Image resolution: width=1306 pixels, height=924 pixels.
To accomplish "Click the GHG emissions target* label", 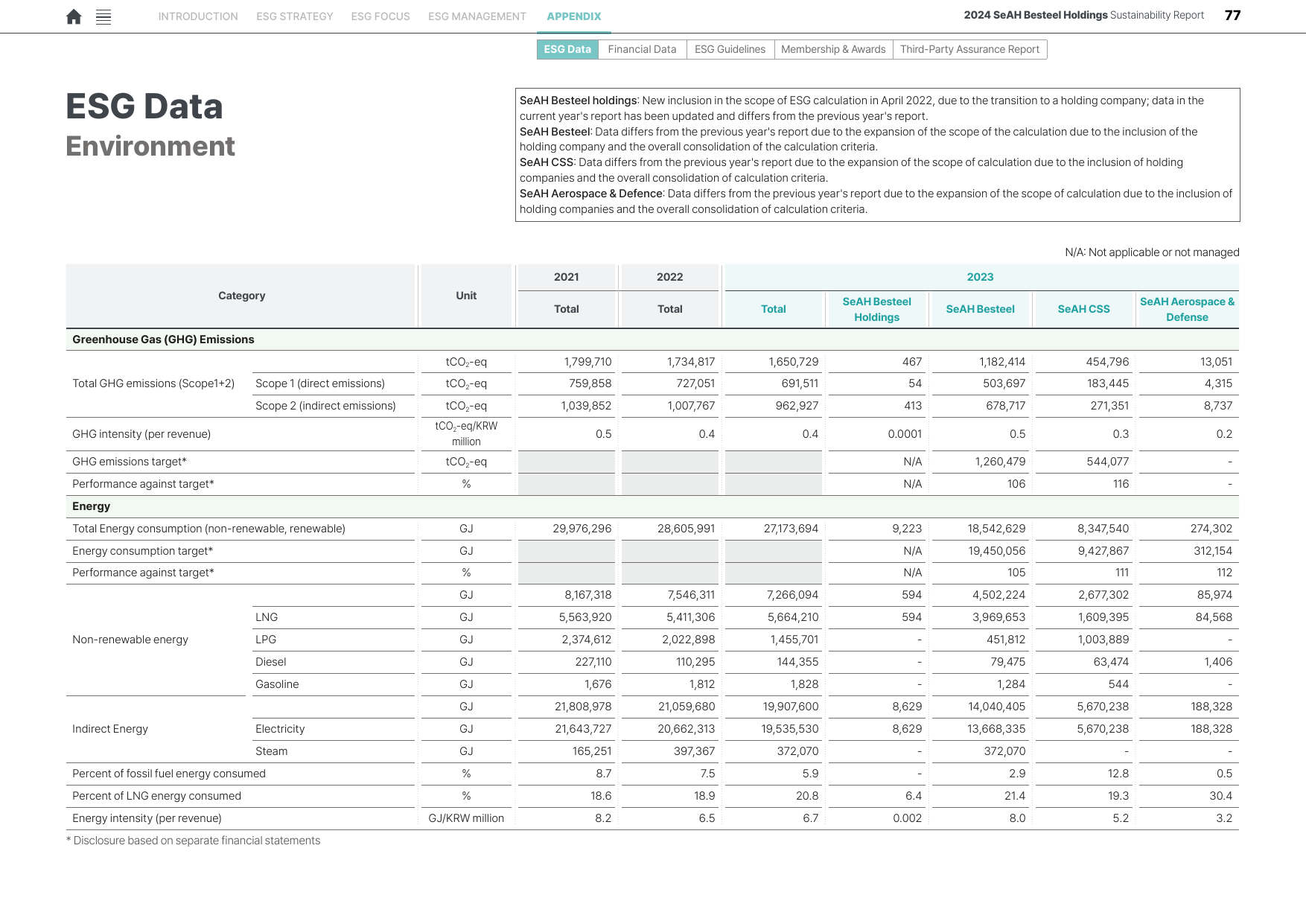I will (x=130, y=462).
